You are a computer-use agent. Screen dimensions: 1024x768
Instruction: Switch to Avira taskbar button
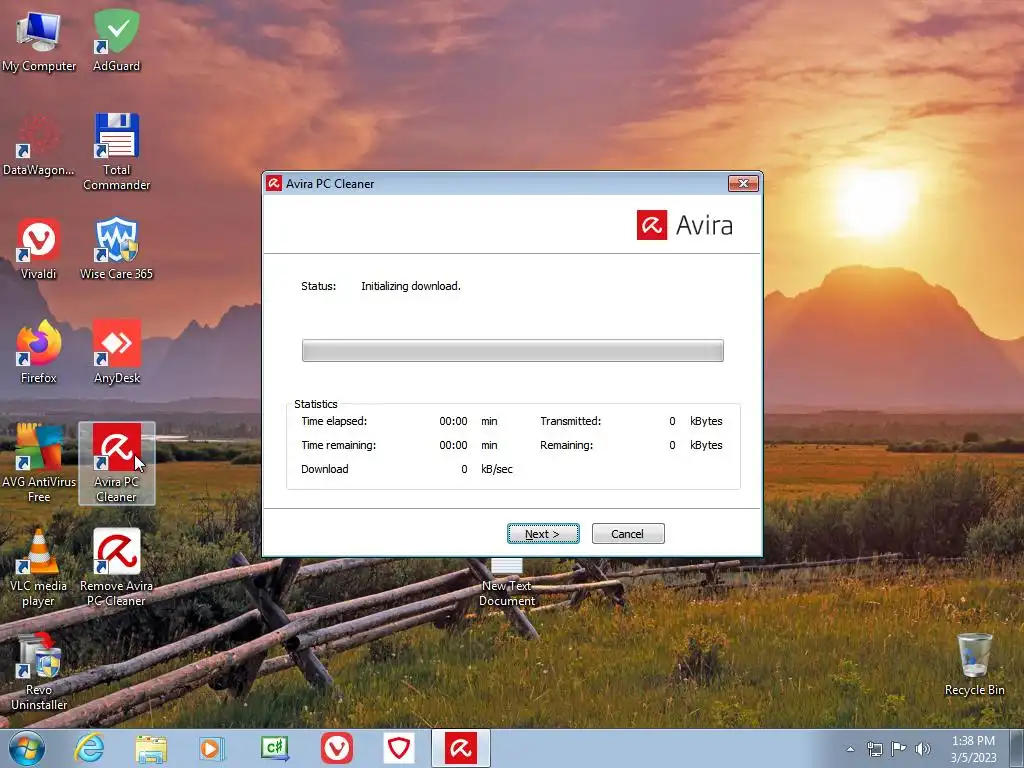pos(460,748)
